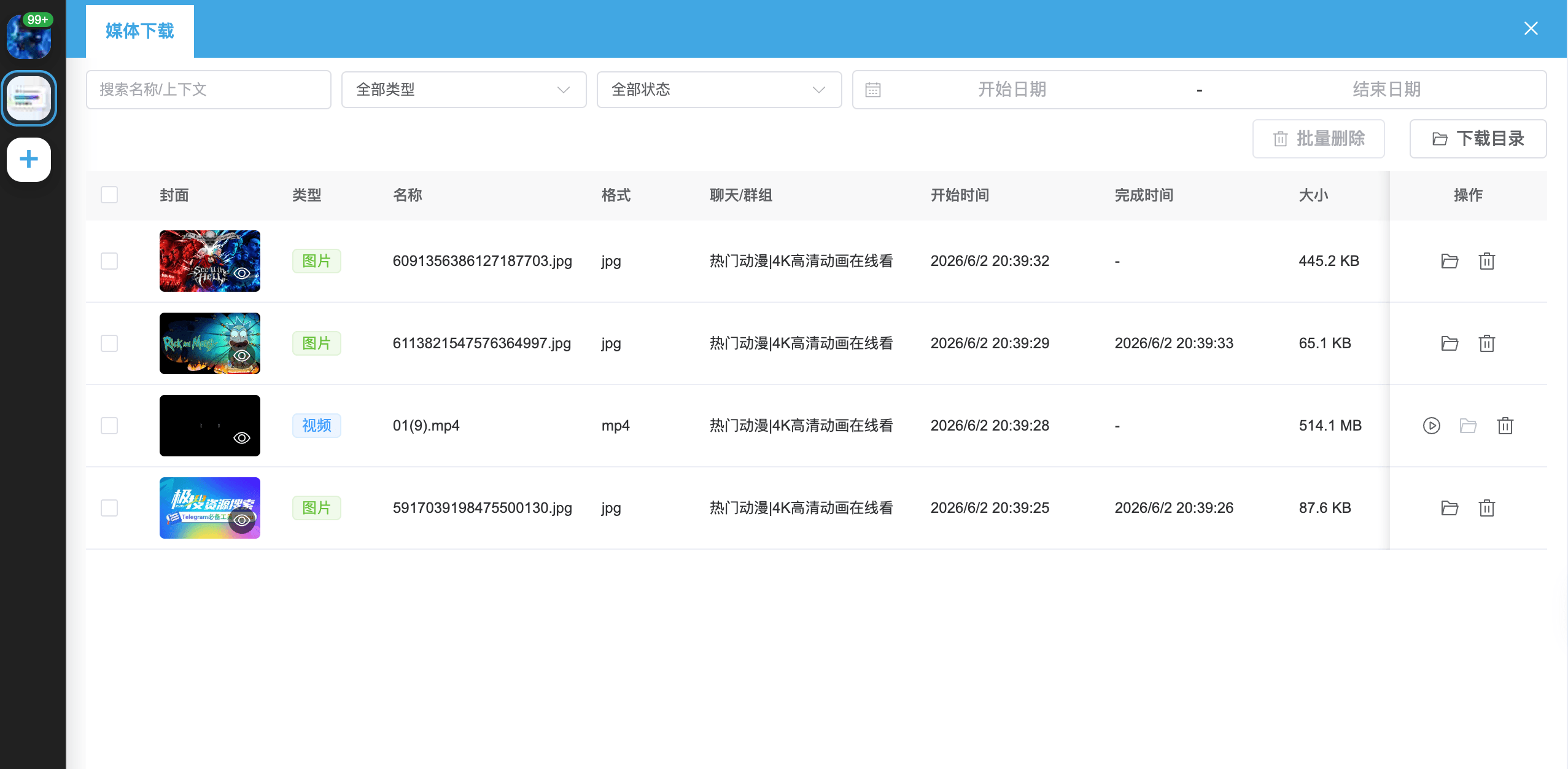Screen dimensions: 1568x769
Task: Close the media download panel
Action: [x=1531, y=28]
